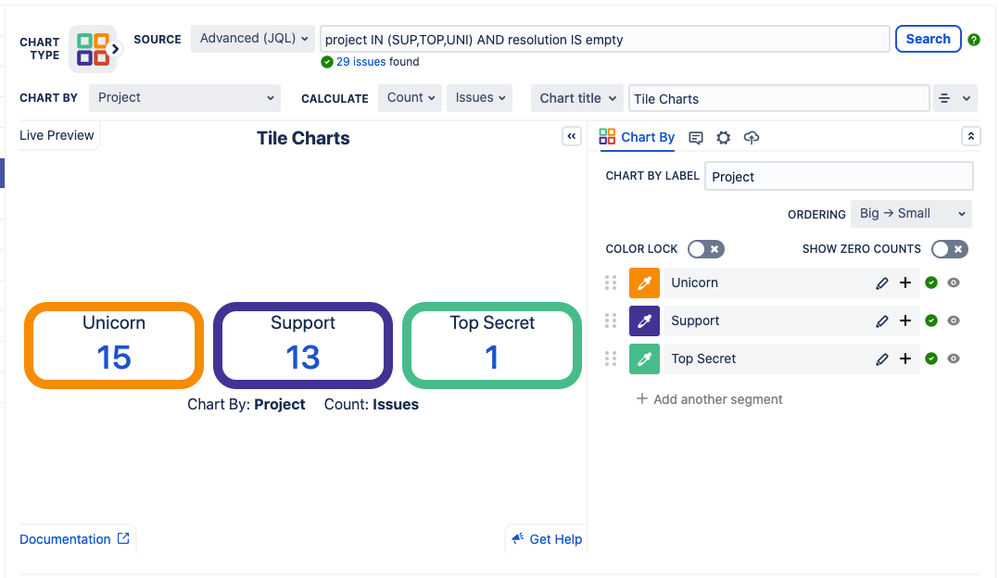Open the Chart By Project dropdown
Screen dimensions: 999x578
click(x=185, y=98)
